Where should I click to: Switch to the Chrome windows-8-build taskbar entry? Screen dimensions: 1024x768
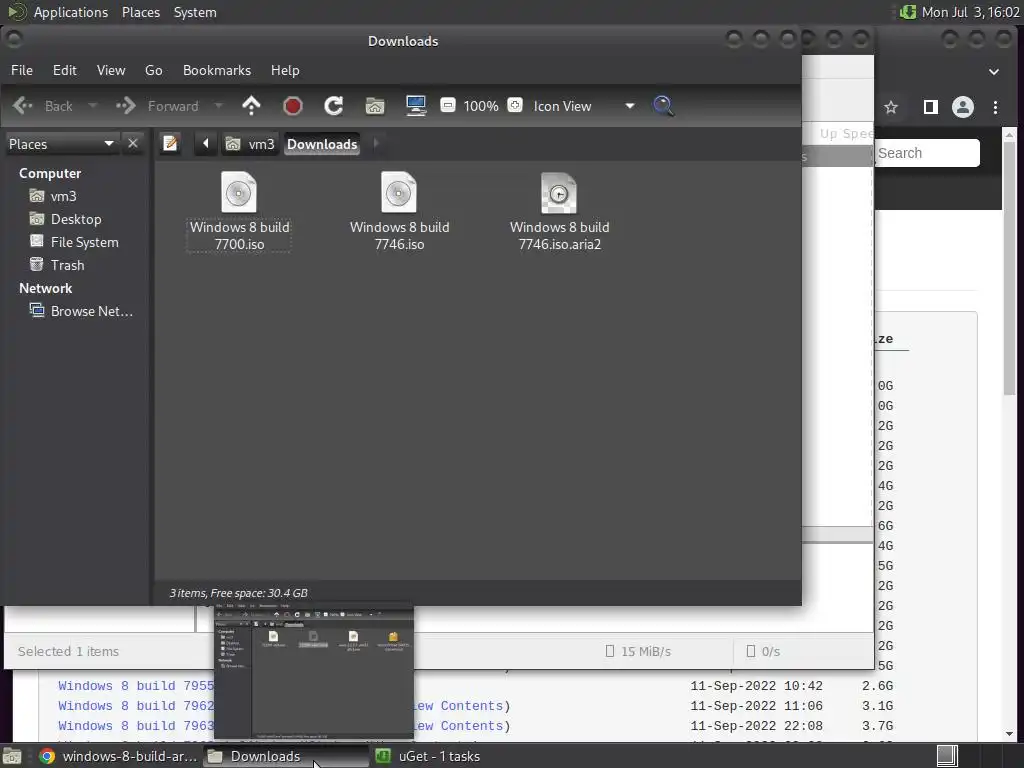pyautogui.click(x=118, y=756)
